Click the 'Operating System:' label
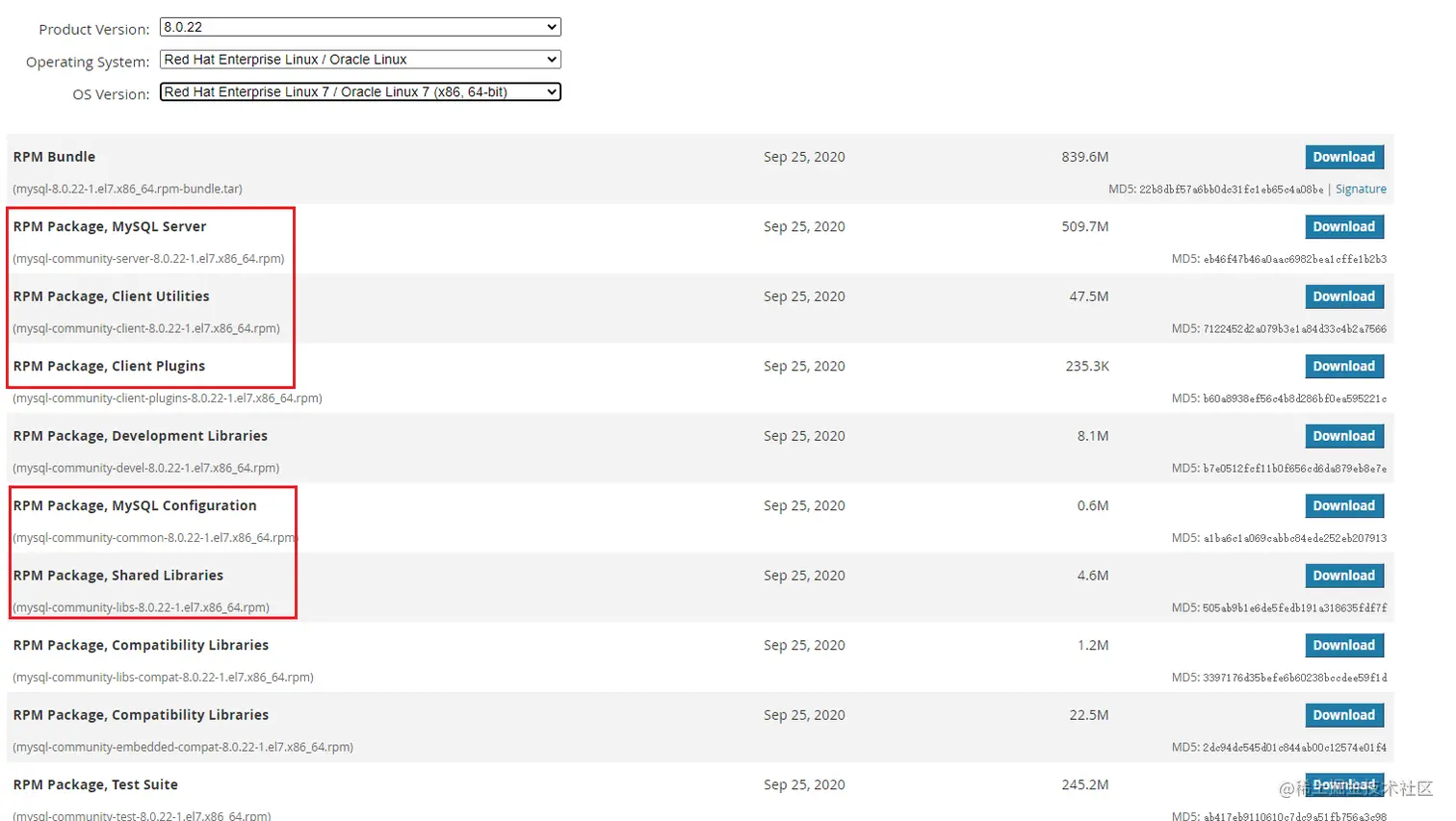Viewport: 1456px width, 821px height. tap(88, 63)
